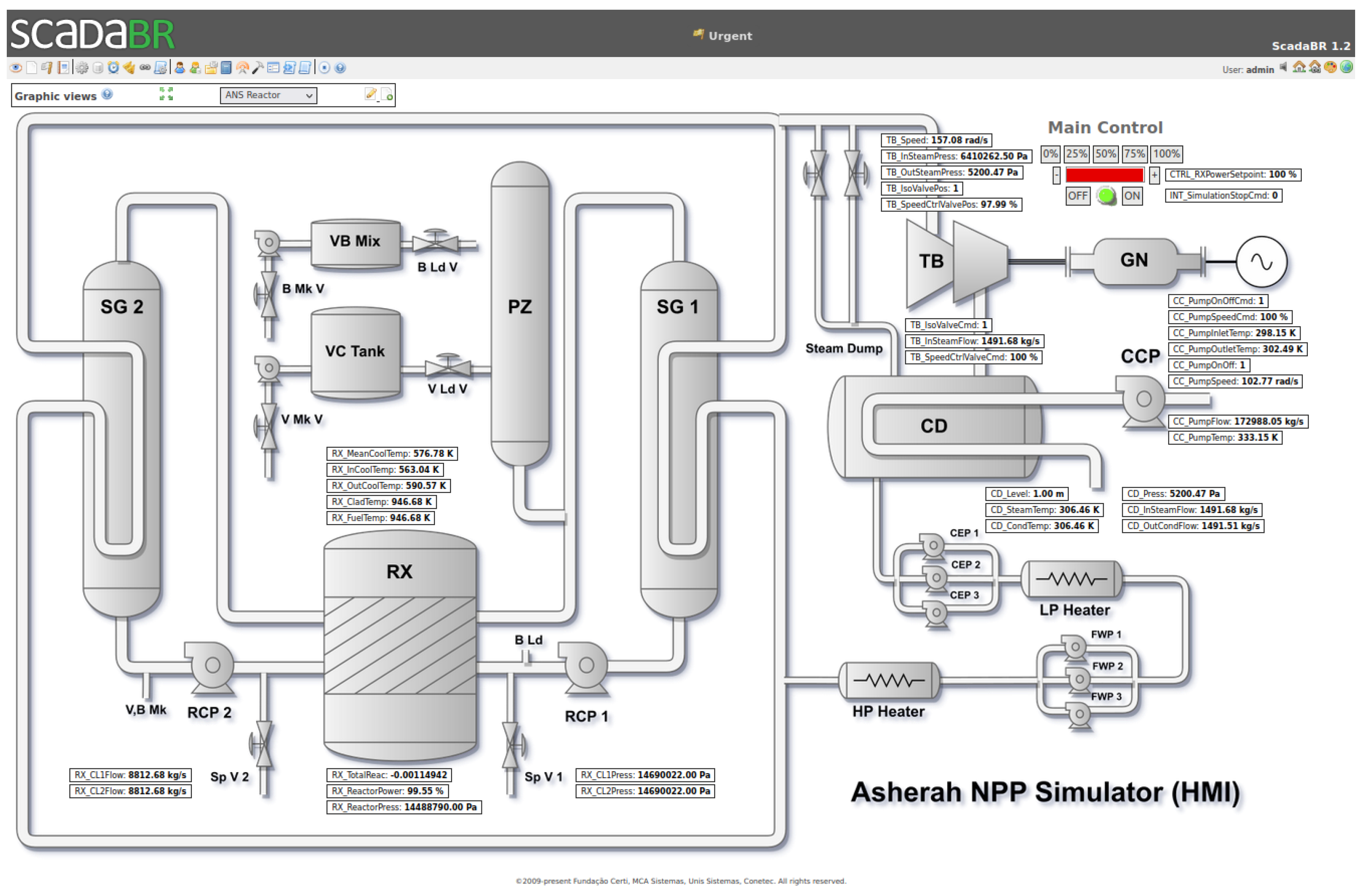Click the red power setpoint bar
The height and width of the screenshot is (896, 1364).
(1104, 175)
